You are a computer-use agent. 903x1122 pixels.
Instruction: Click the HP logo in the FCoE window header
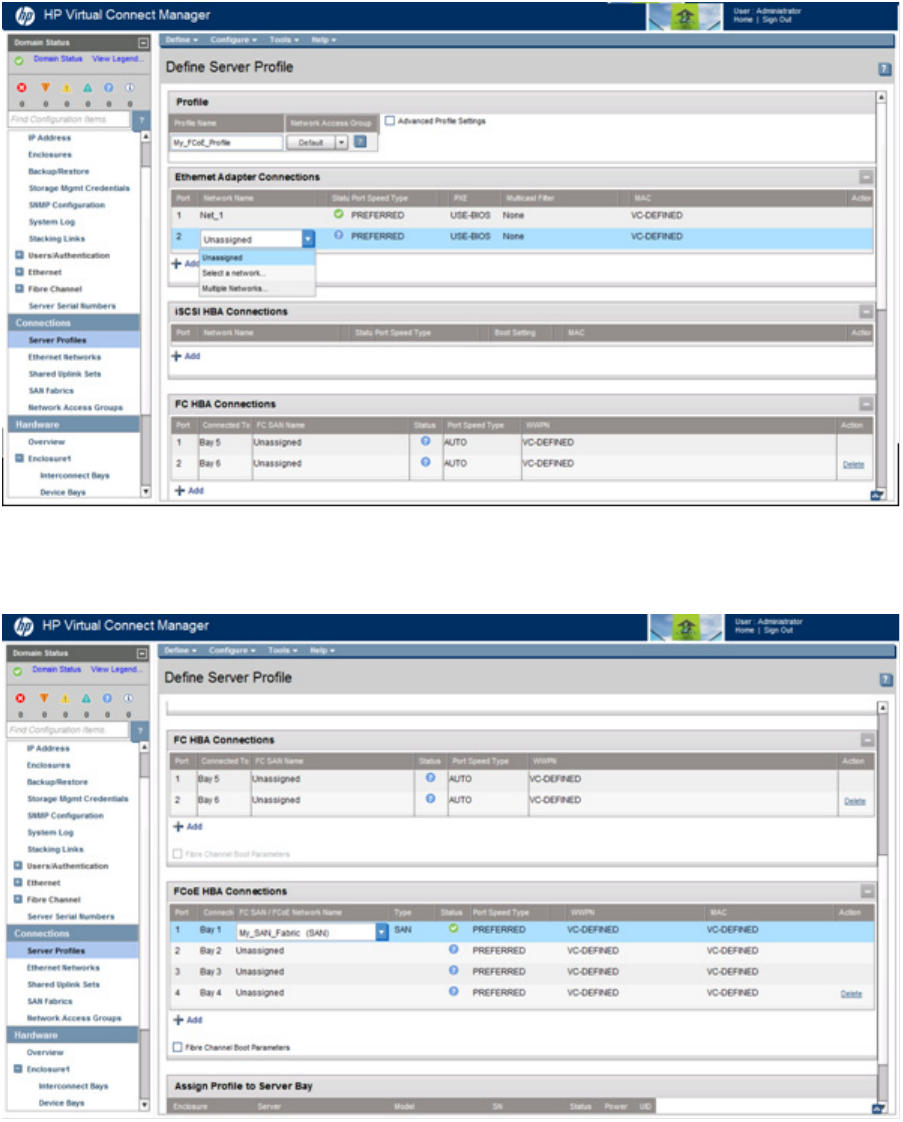click(24, 626)
